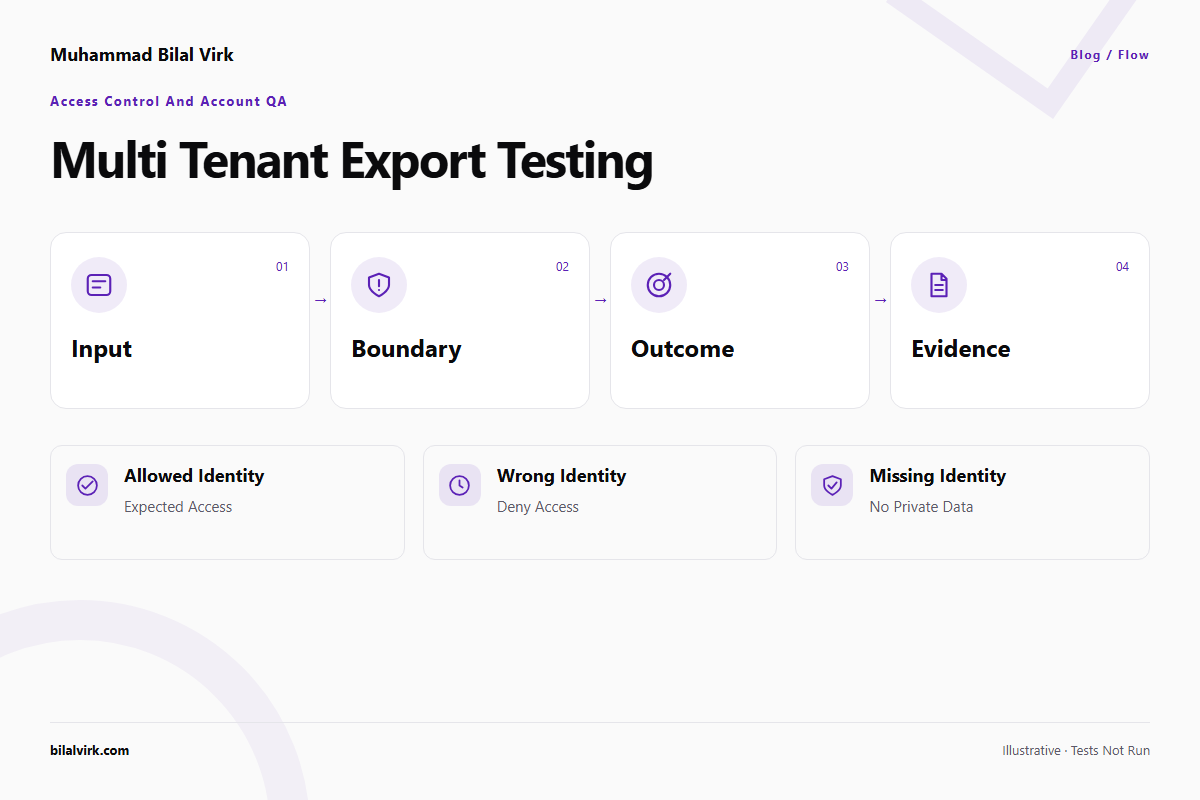Click the Deny Access subtitle

coord(538,507)
